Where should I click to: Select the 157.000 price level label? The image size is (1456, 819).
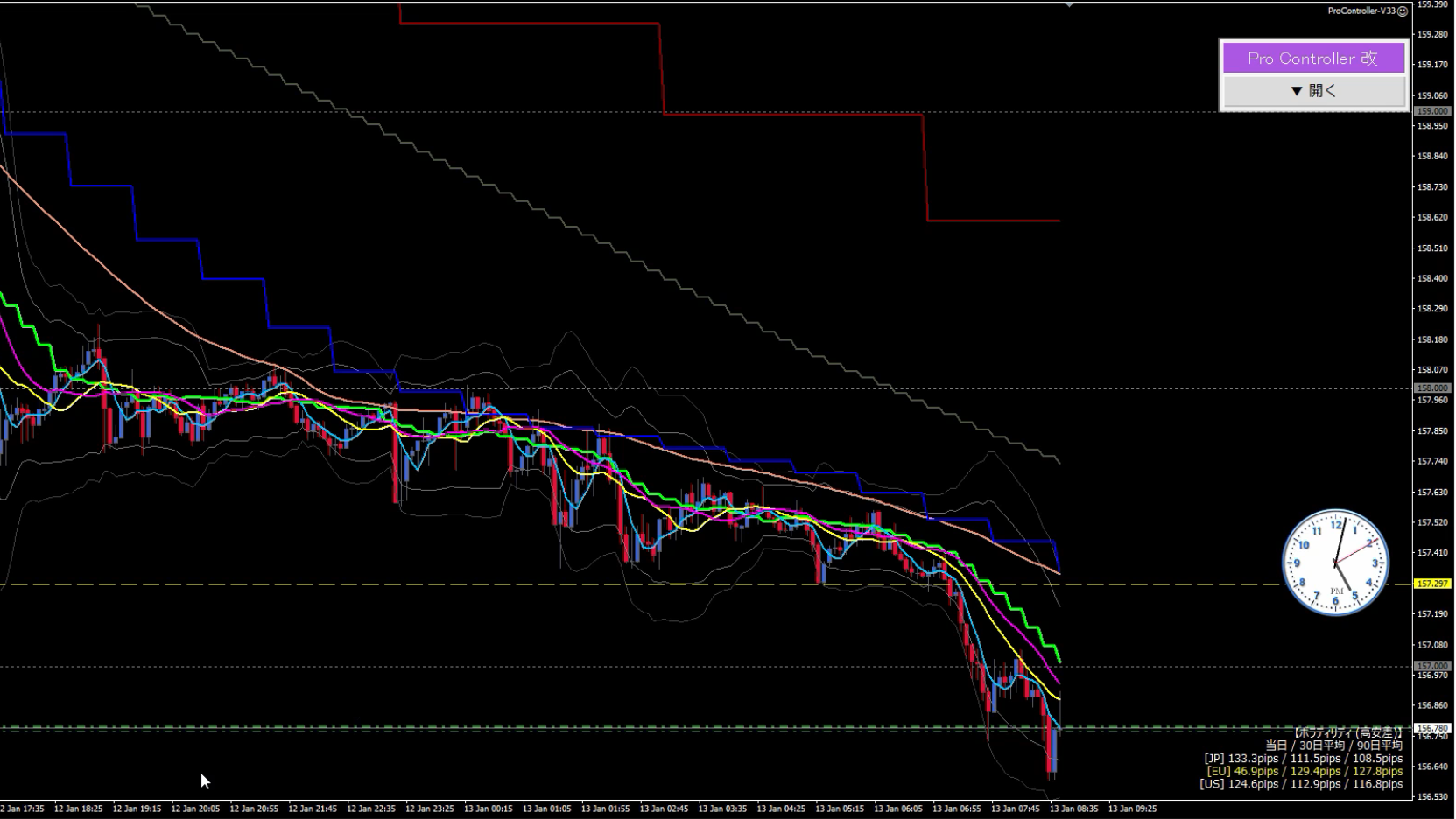coord(1432,666)
